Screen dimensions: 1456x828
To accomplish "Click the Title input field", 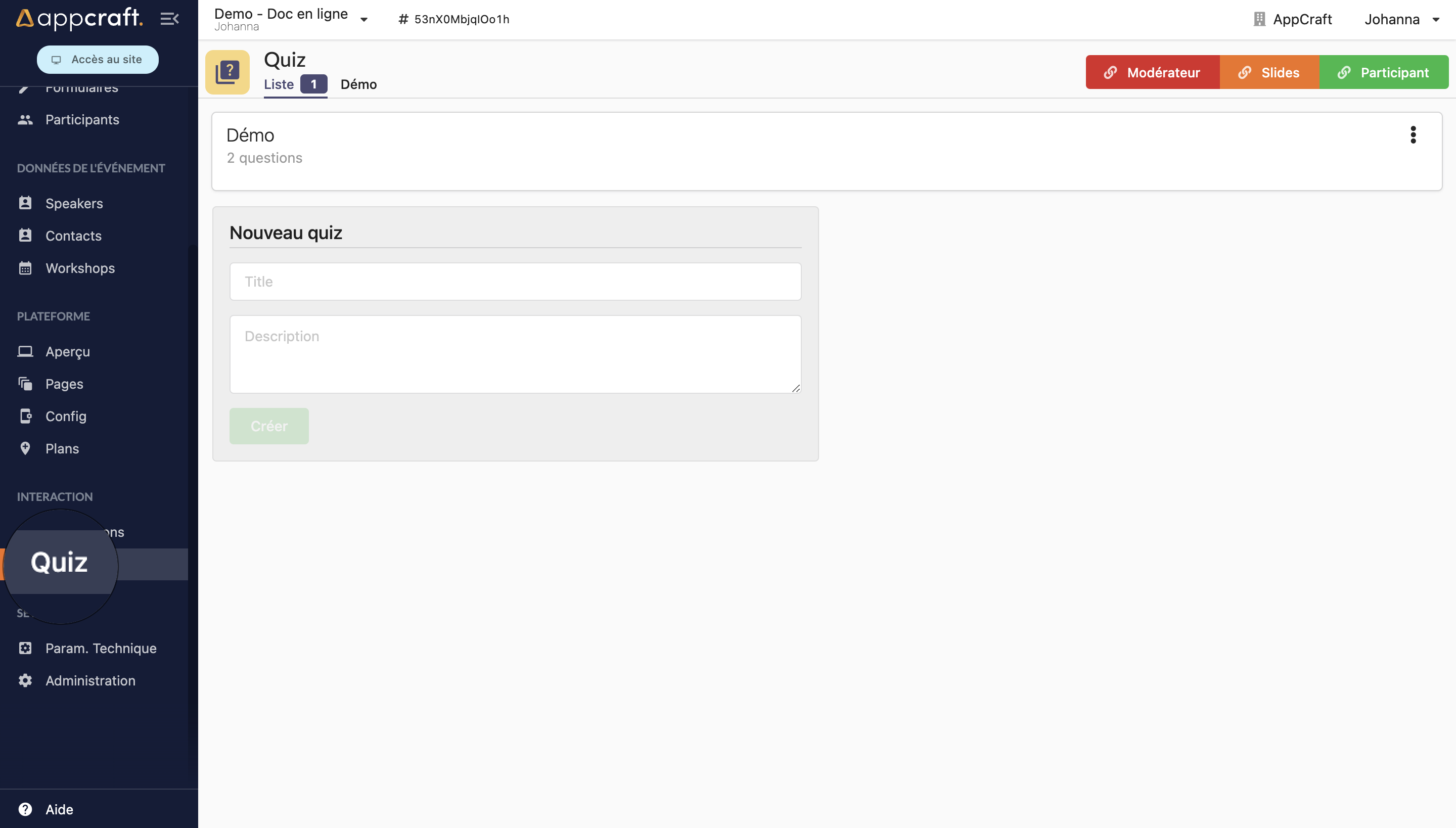I will pyautogui.click(x=515, y=281).
